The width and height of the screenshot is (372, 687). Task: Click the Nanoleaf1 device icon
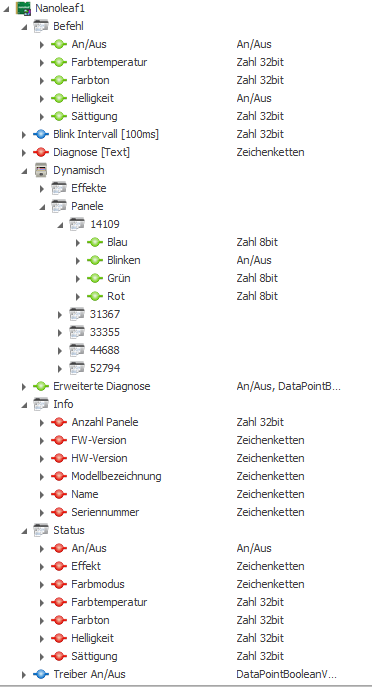[23, 8]
